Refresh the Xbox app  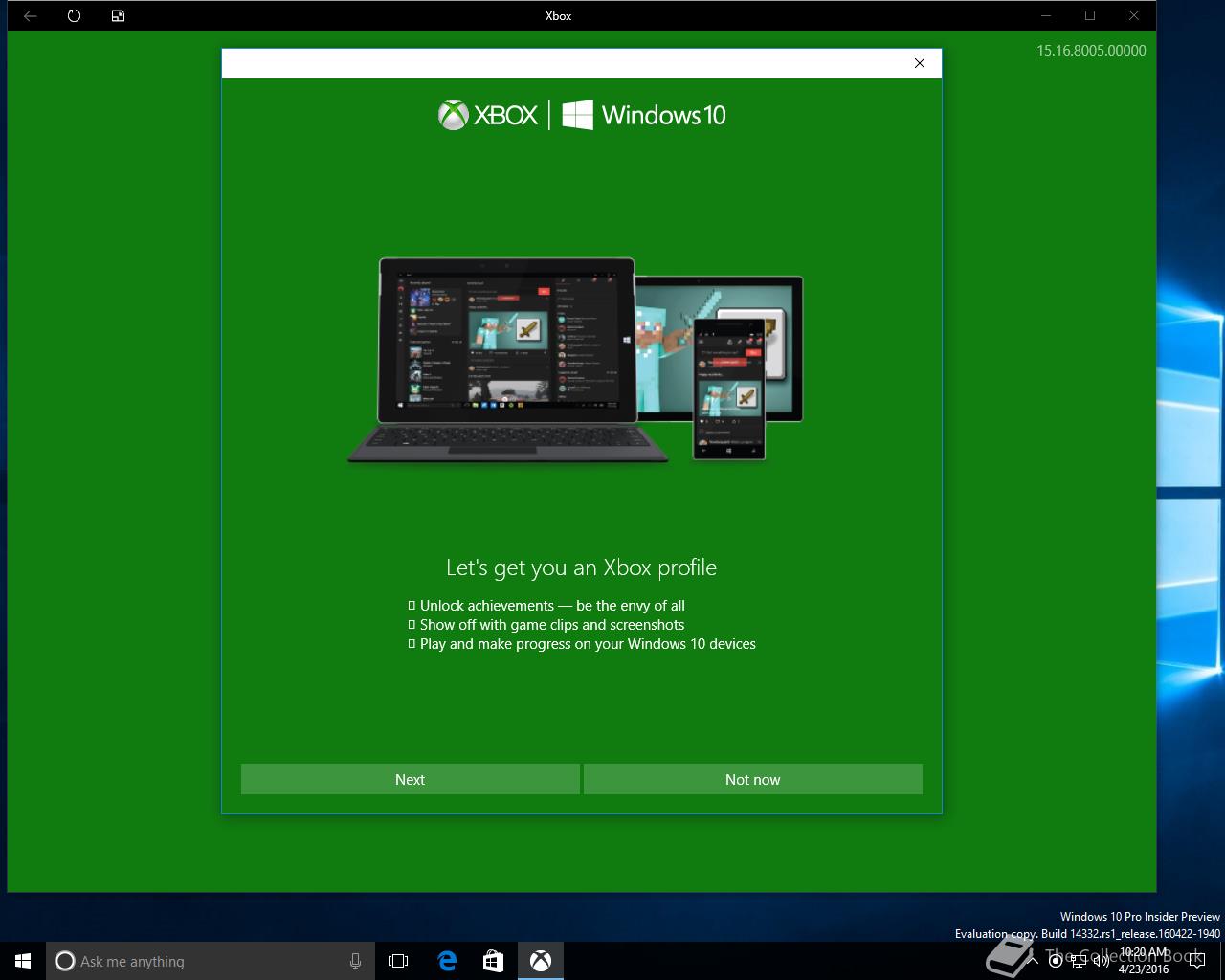(x=75, y=15)
